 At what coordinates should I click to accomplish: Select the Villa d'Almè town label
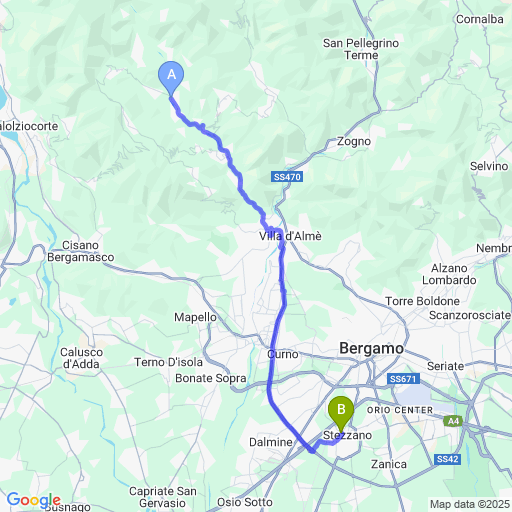pos(290,236)
